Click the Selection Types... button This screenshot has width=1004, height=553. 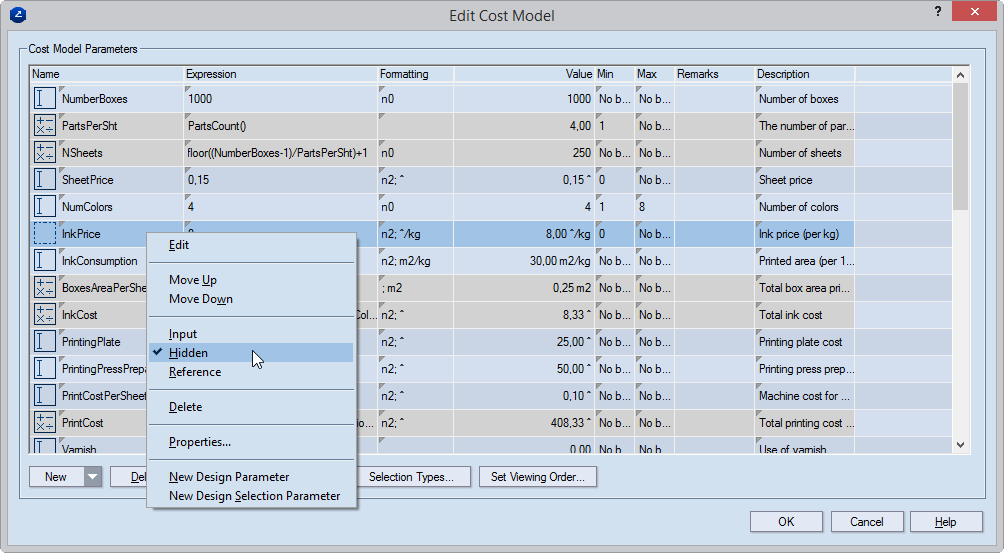click(411, 477)
